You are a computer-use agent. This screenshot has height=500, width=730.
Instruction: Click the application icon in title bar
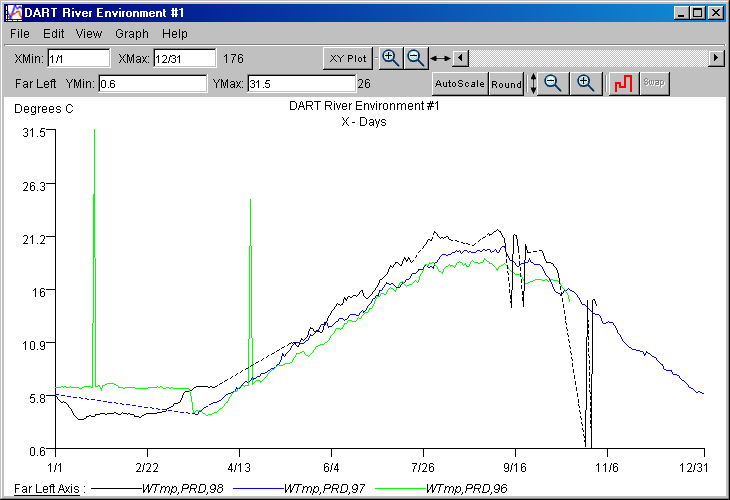coord(12,13)
